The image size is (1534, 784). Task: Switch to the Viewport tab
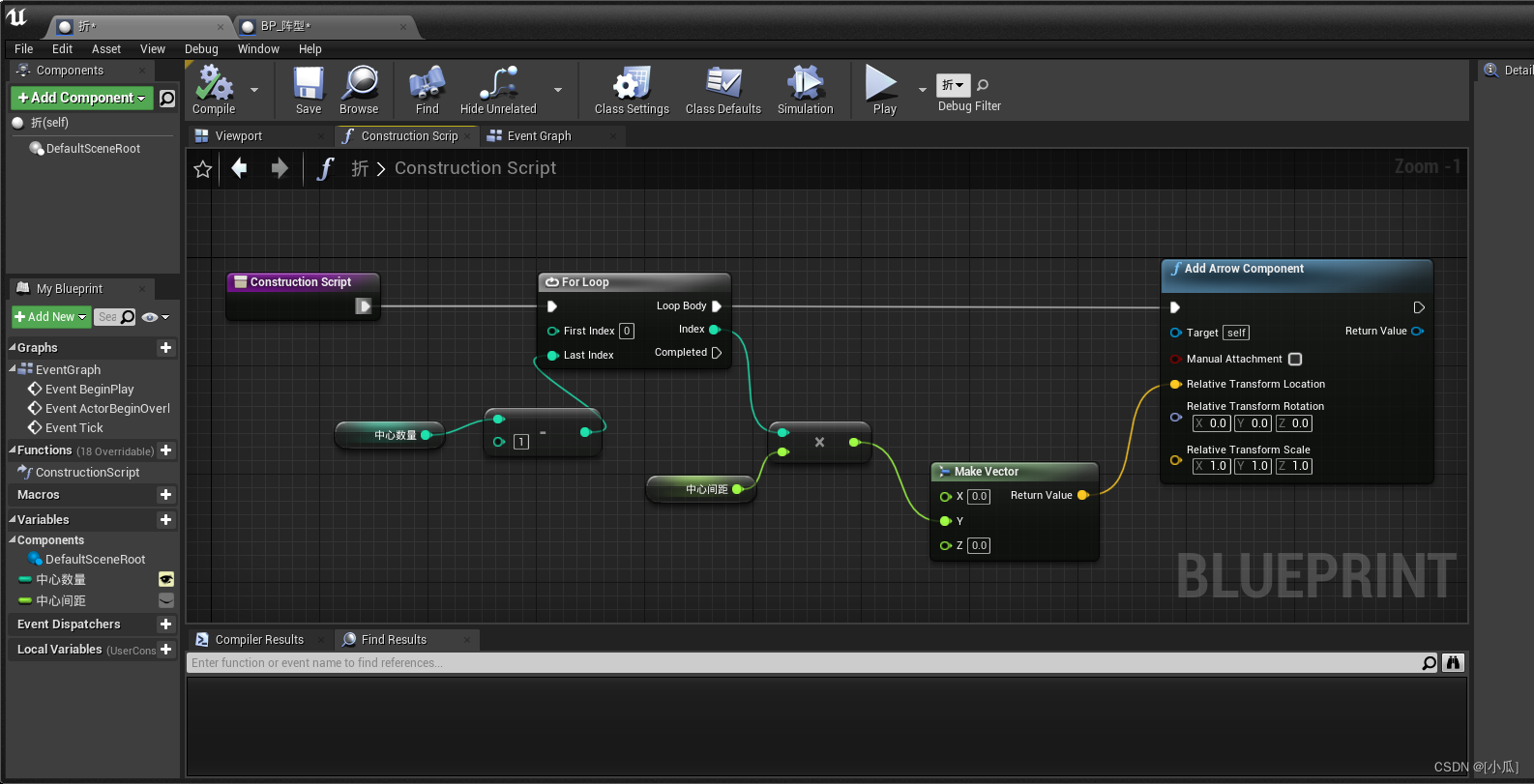239,136
